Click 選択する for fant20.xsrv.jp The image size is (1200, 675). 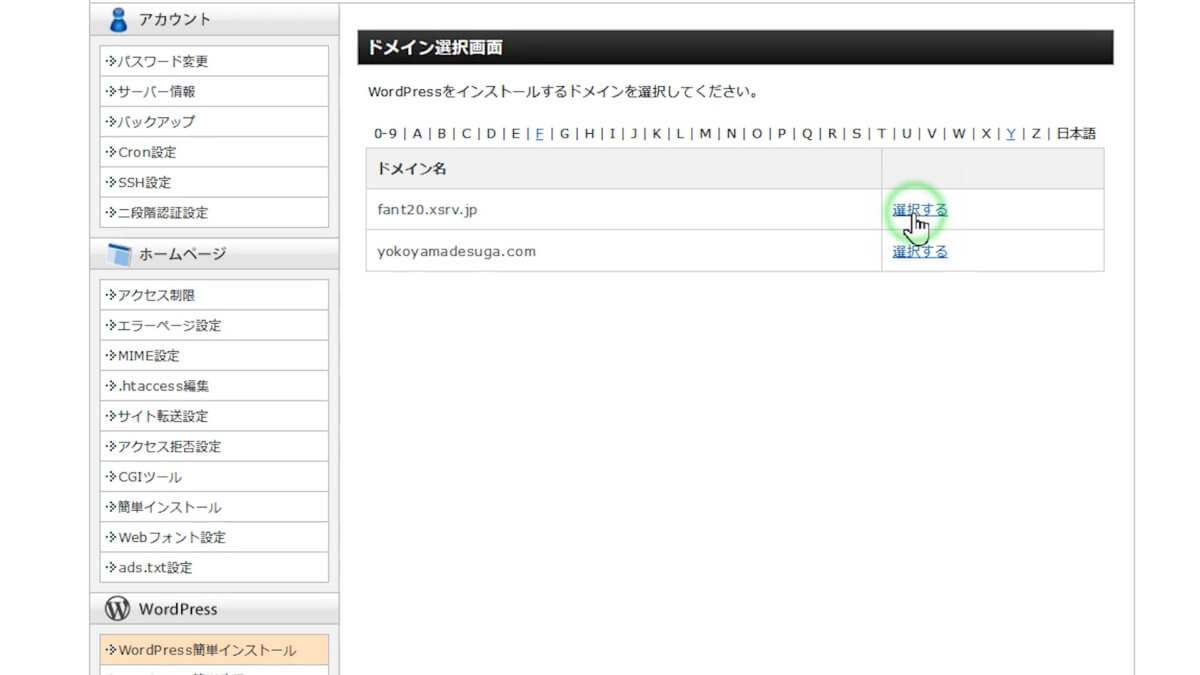(920, 210)
